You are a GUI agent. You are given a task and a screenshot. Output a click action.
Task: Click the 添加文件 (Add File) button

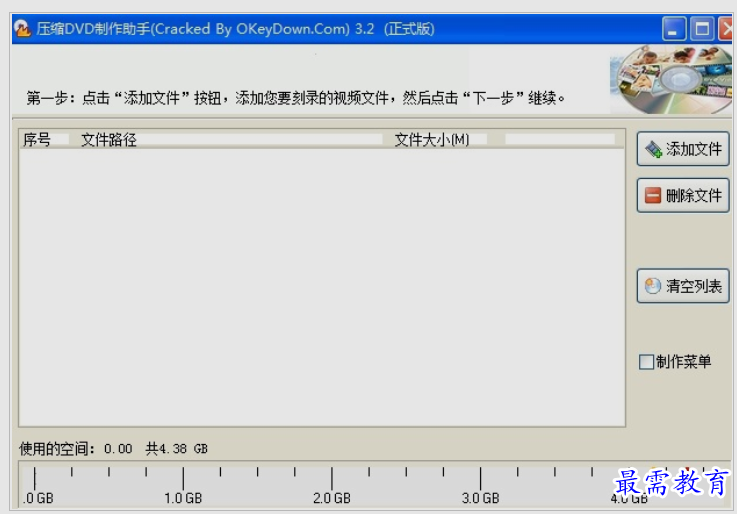pos(683,150)
